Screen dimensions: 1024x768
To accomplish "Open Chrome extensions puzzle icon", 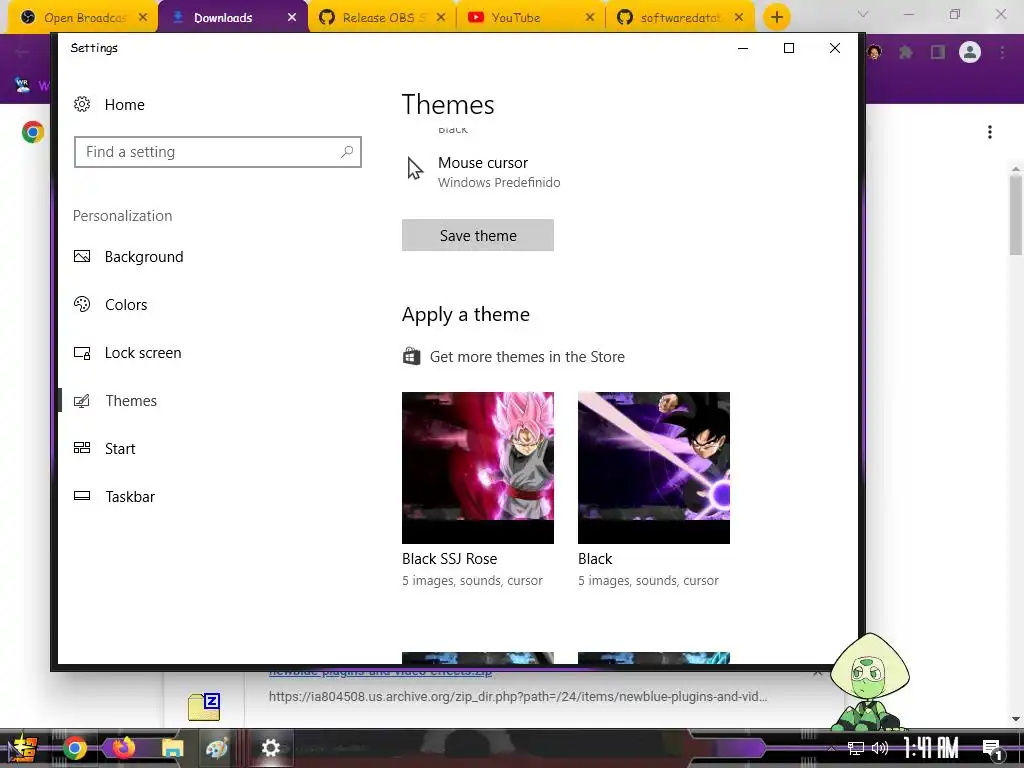I will tap(906, 52).
